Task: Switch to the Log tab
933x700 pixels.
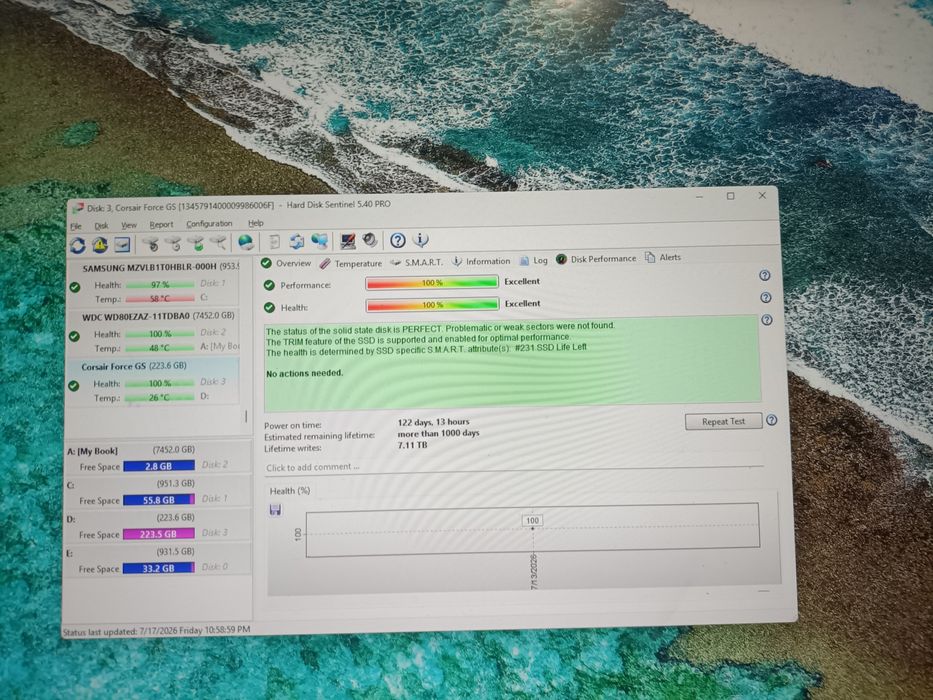Action: pyautogui.click(x=533, y=260)
